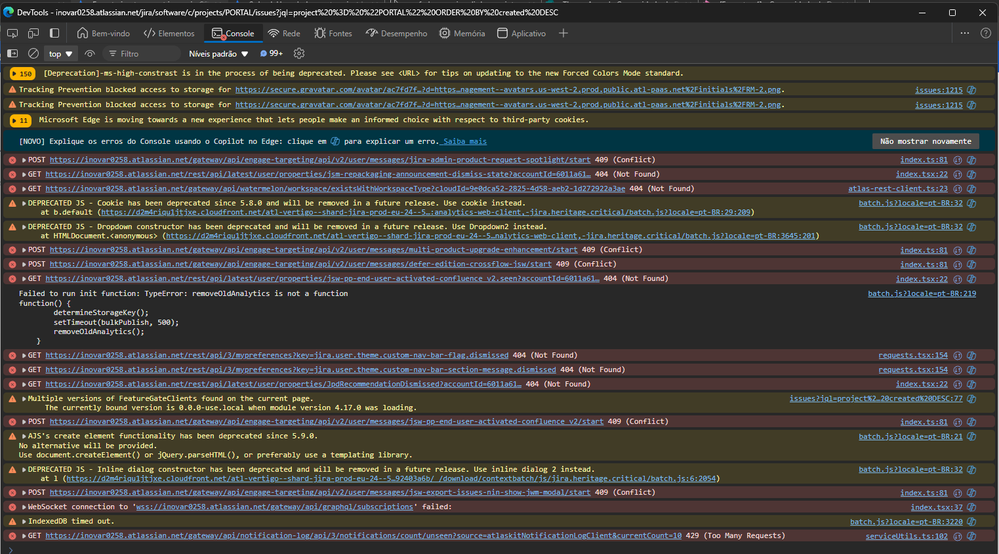Click the 99+ issues counter

(271, 53)
